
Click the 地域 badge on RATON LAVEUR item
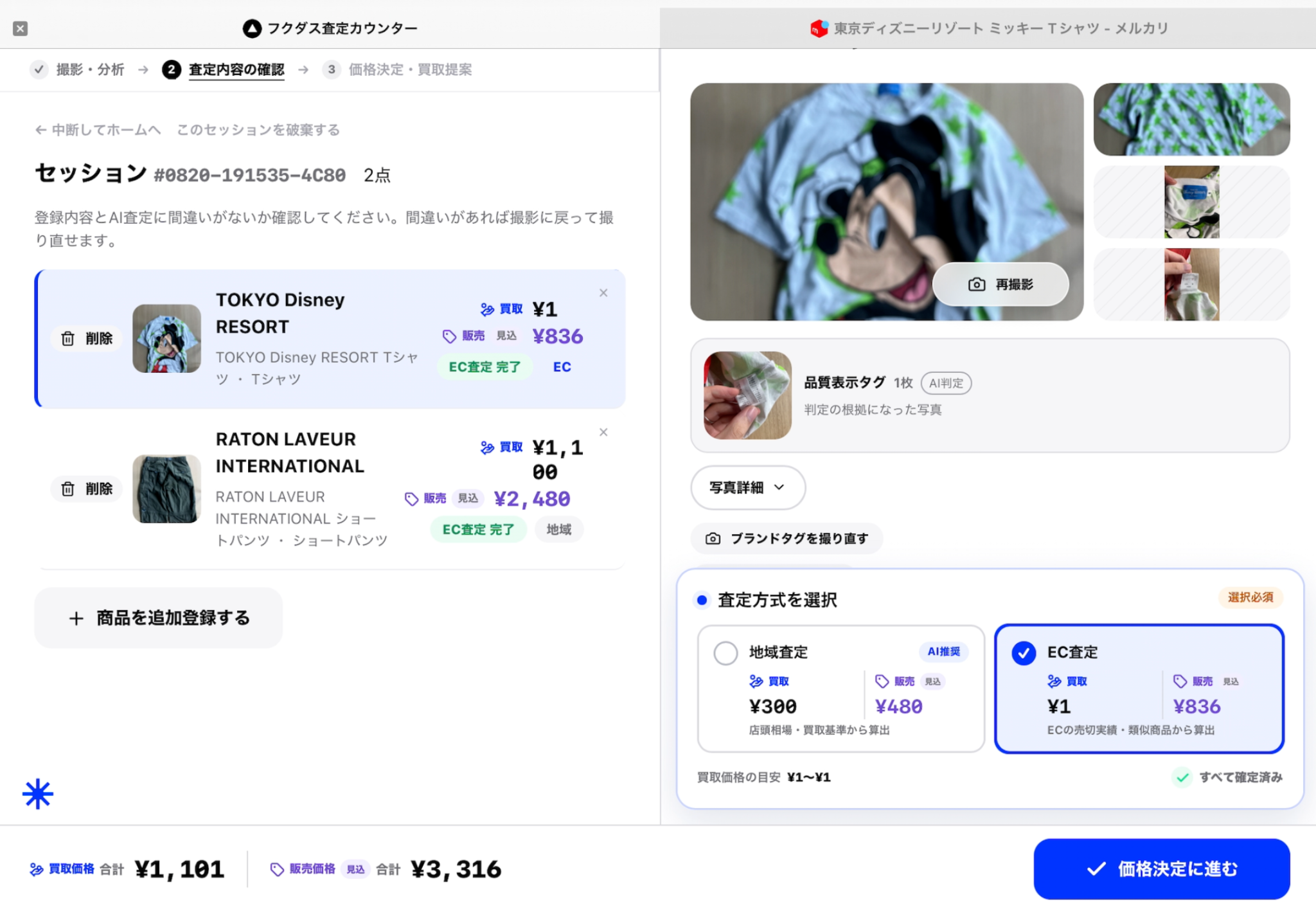558,530
